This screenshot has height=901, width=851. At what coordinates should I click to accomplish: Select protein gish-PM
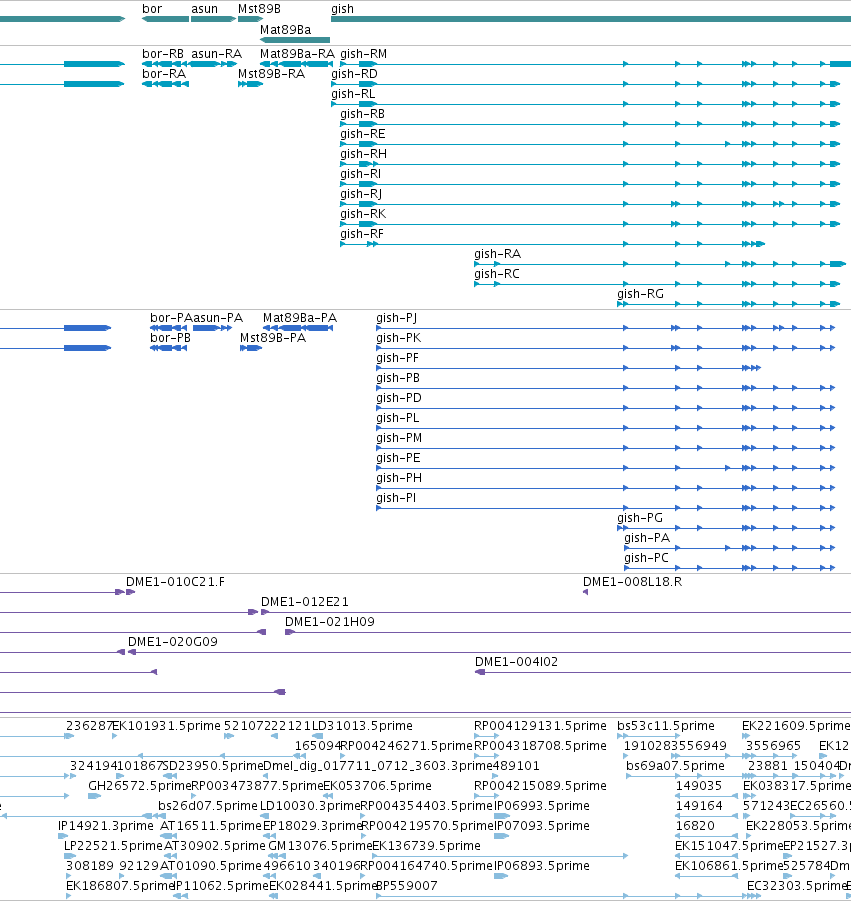(399, 438)
